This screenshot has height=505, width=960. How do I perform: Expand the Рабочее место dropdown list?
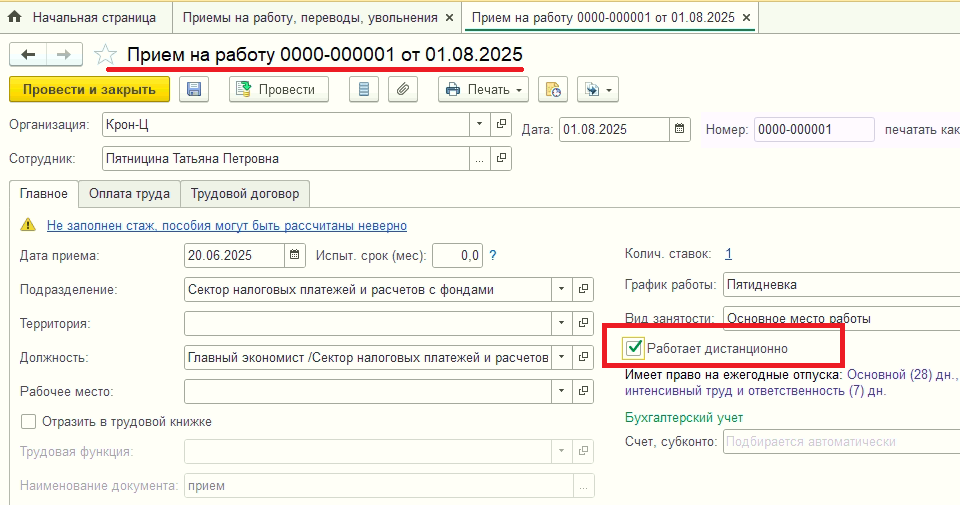pos(561,391)
